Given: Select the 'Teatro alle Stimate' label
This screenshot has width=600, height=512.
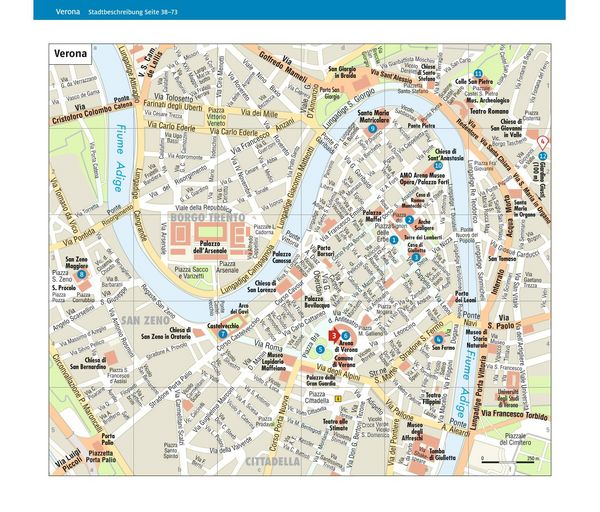Looking at the screenshot, I should [336, 424].
